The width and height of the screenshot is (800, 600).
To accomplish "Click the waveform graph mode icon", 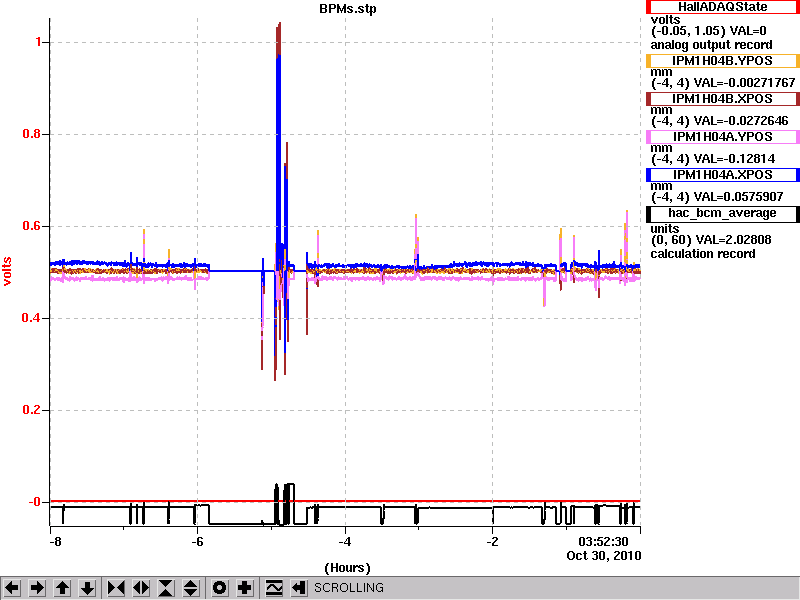I will tap(274, 588).
